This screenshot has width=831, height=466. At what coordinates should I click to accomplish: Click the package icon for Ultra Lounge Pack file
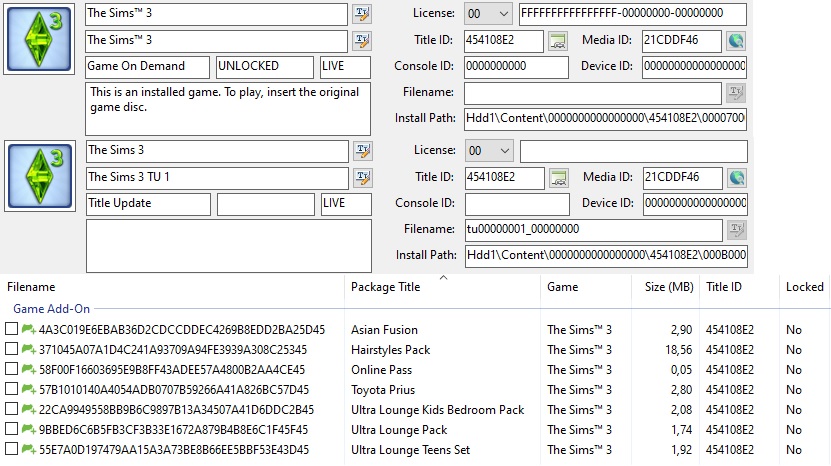pyautogui.click(x=29, y=429)
